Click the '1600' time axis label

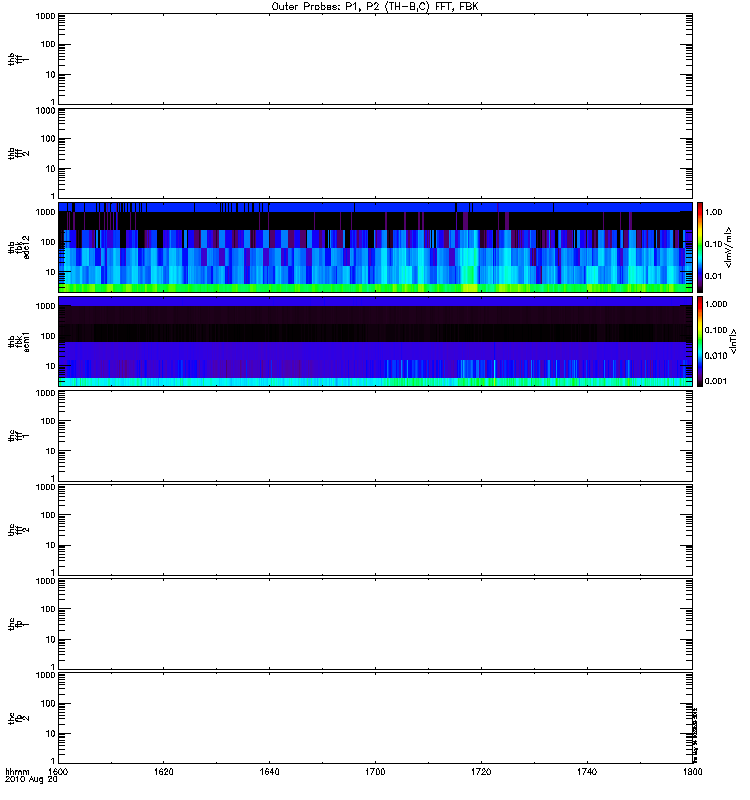coord(58,772)
